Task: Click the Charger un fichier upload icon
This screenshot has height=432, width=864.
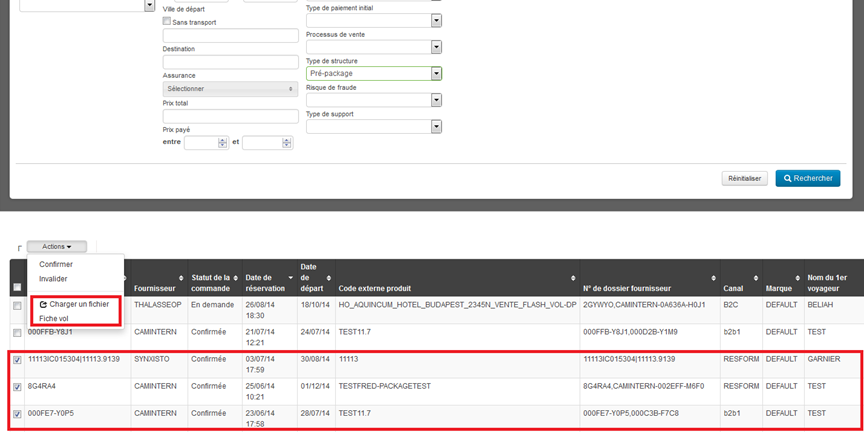Action: tap(43, 304)
